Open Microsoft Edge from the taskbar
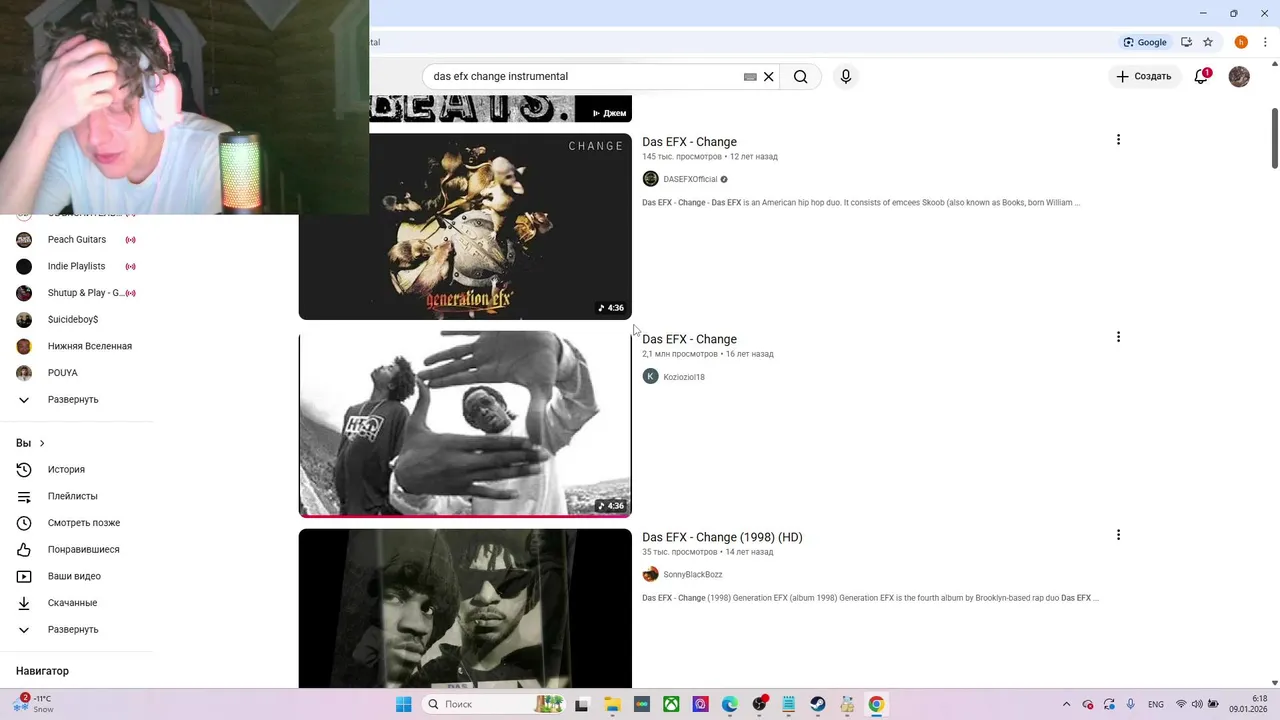The image size is (1280, 720). click(730, 704)
